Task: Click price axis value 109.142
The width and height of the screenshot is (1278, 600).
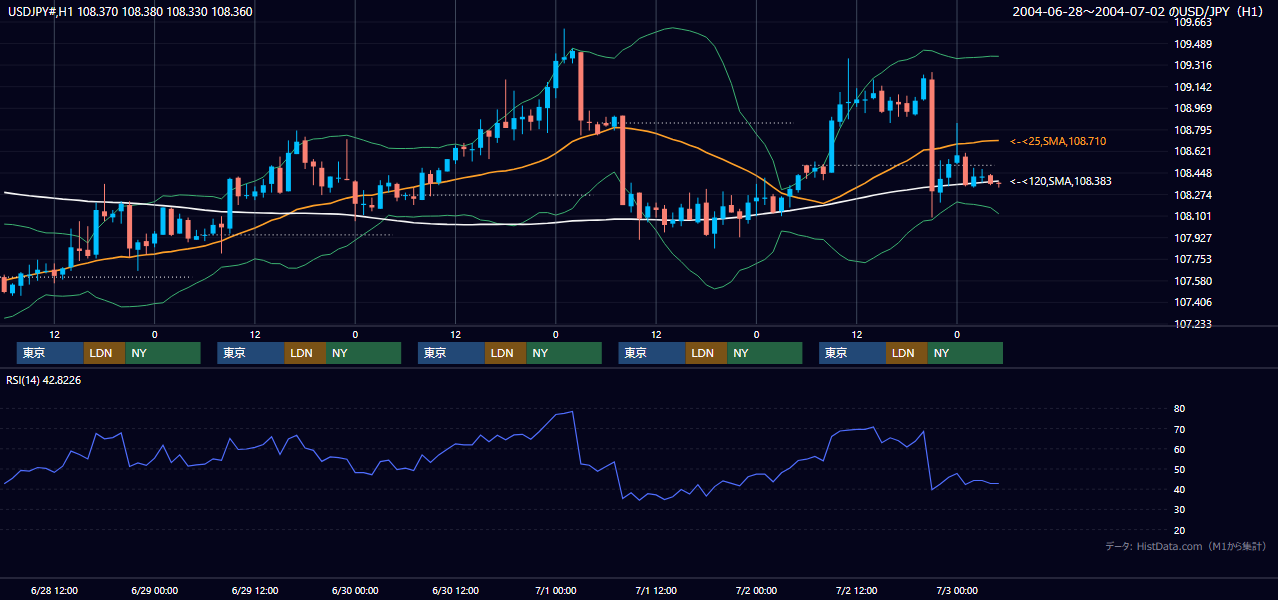Action: pos(1194,87)
